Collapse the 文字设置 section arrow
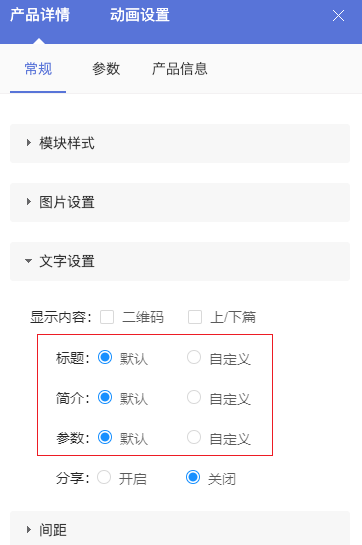 (x=29, y=261)
